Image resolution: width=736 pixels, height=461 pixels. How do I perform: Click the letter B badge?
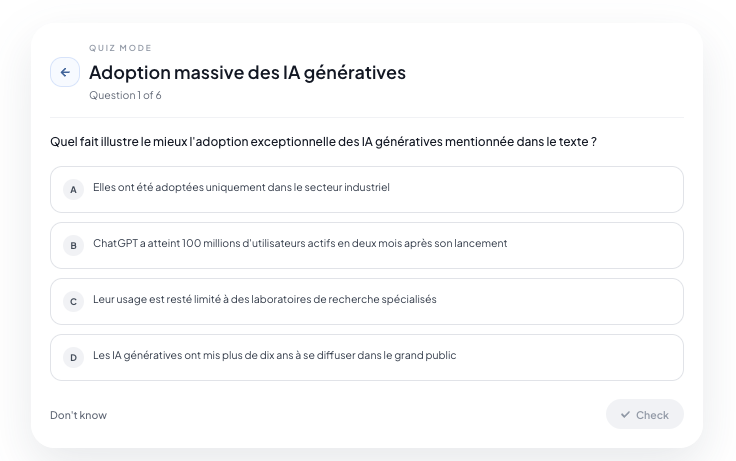(x=73, y=246)
